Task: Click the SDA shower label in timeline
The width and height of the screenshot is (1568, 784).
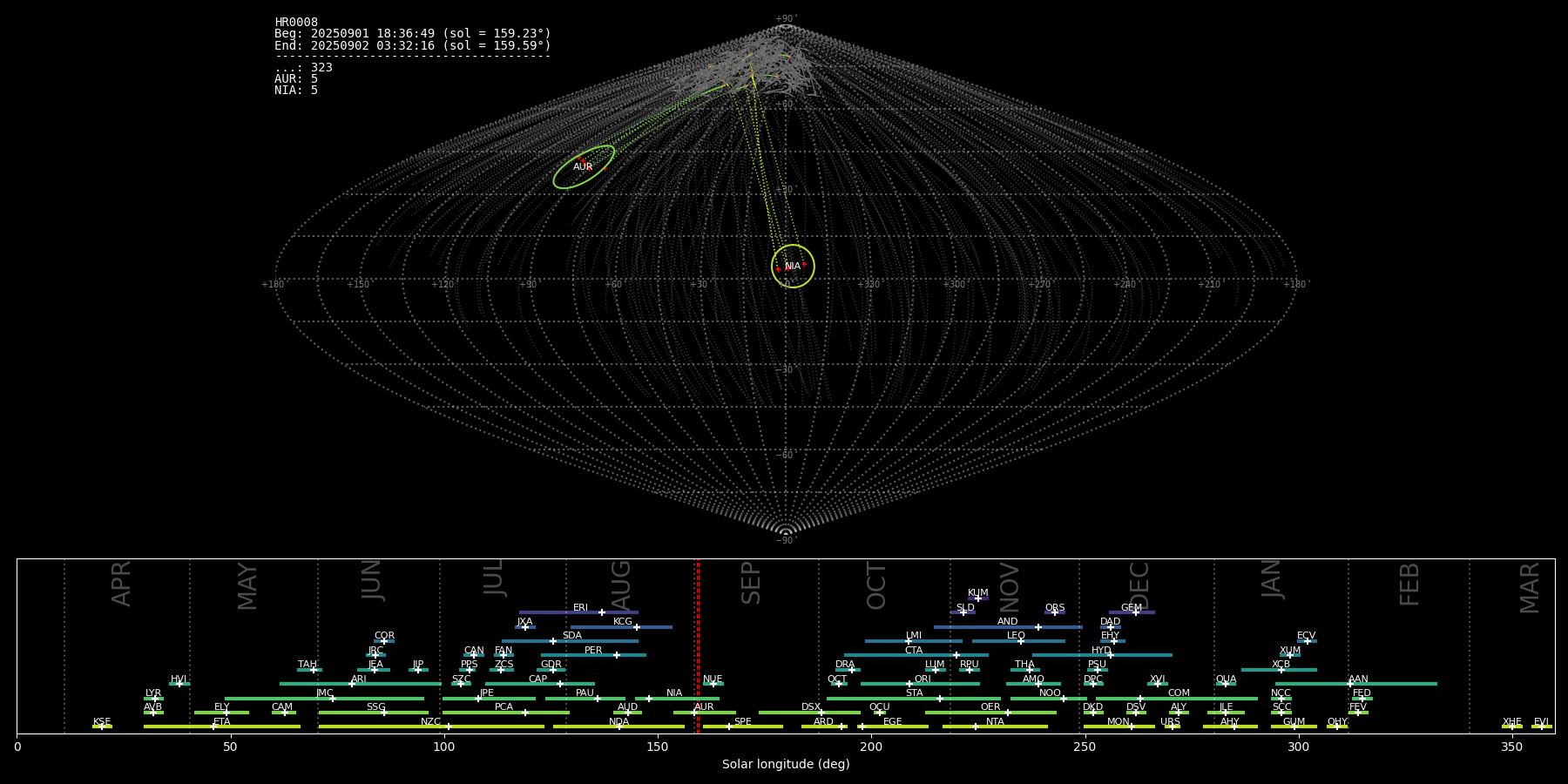Action: coord(572,636)
